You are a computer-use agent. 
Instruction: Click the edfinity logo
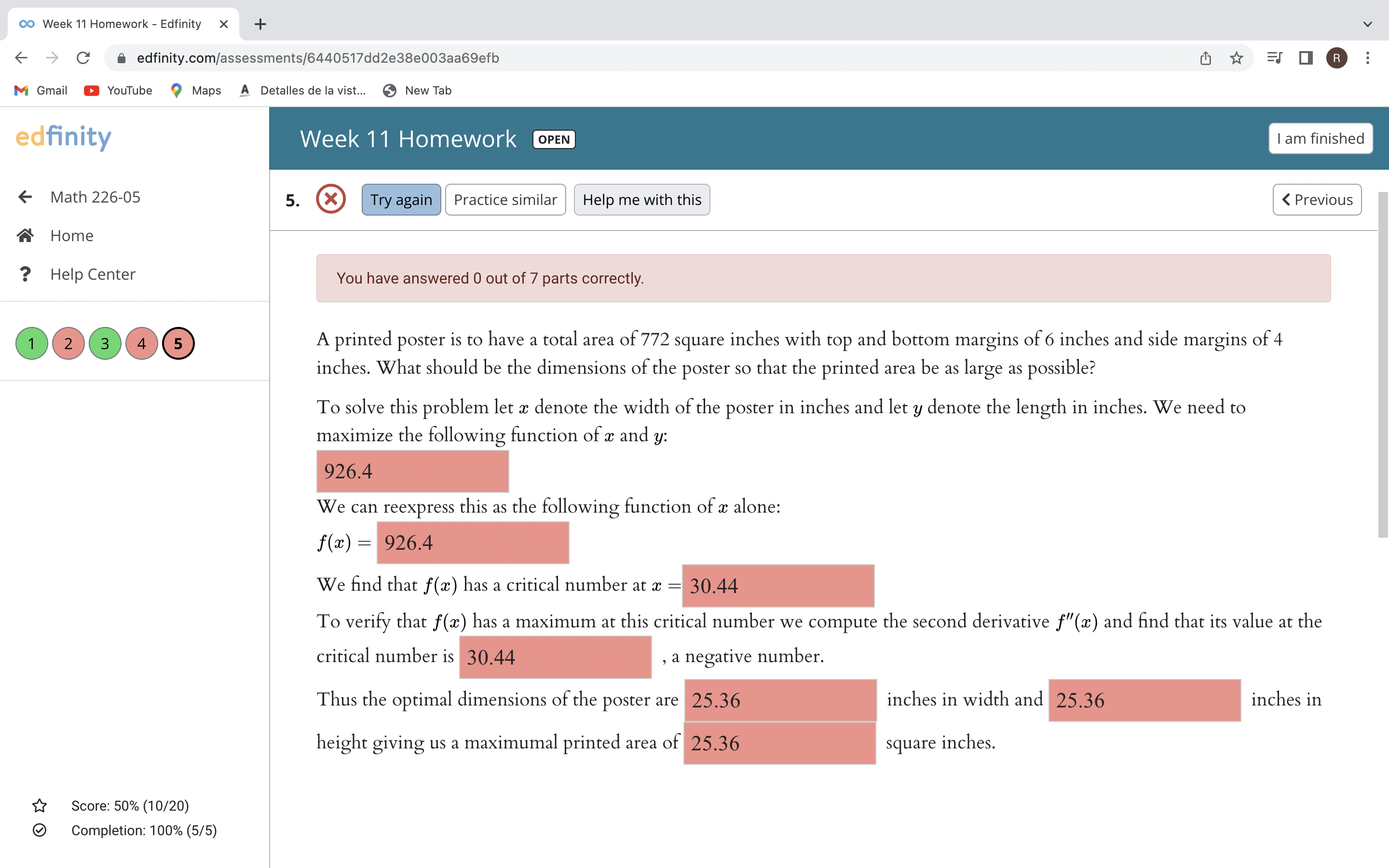click(63, 137)
